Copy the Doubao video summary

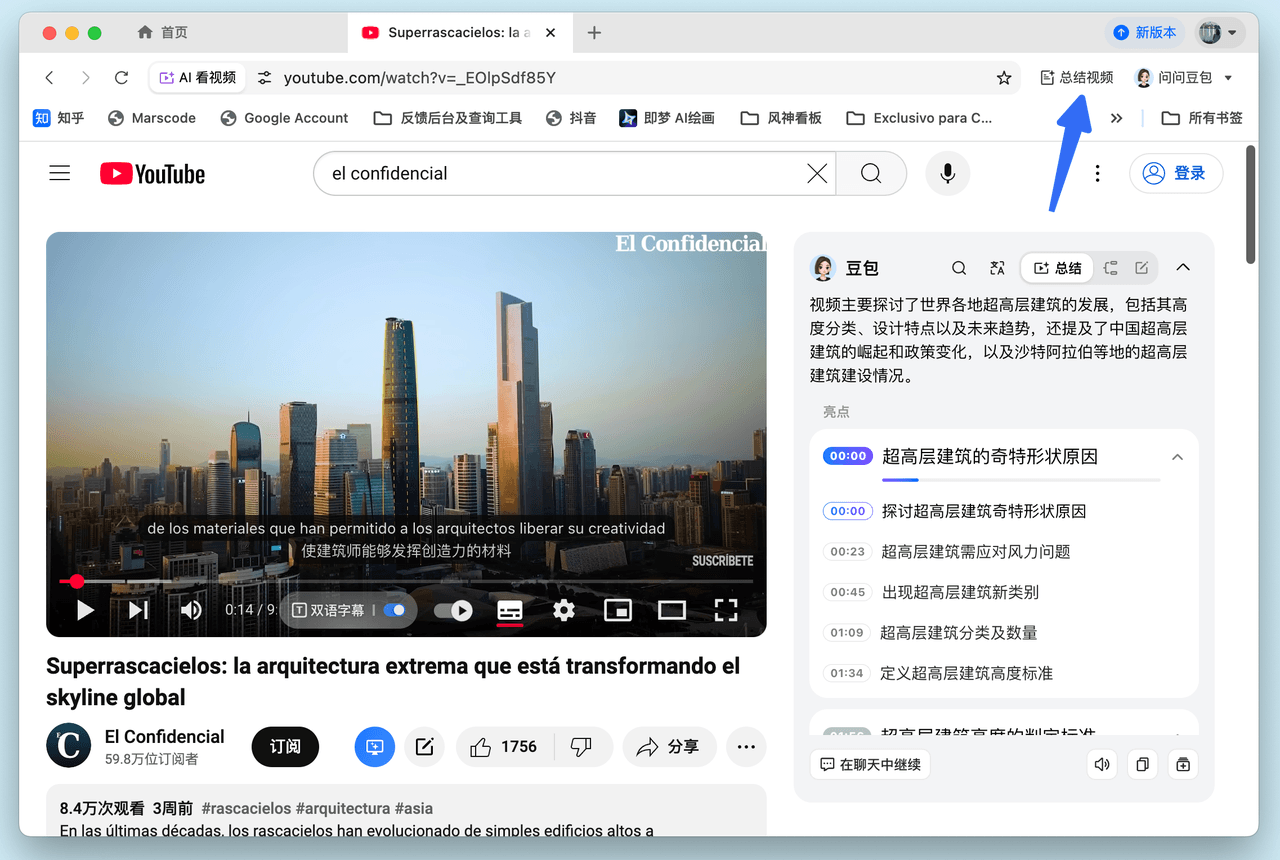[1142, 765]
